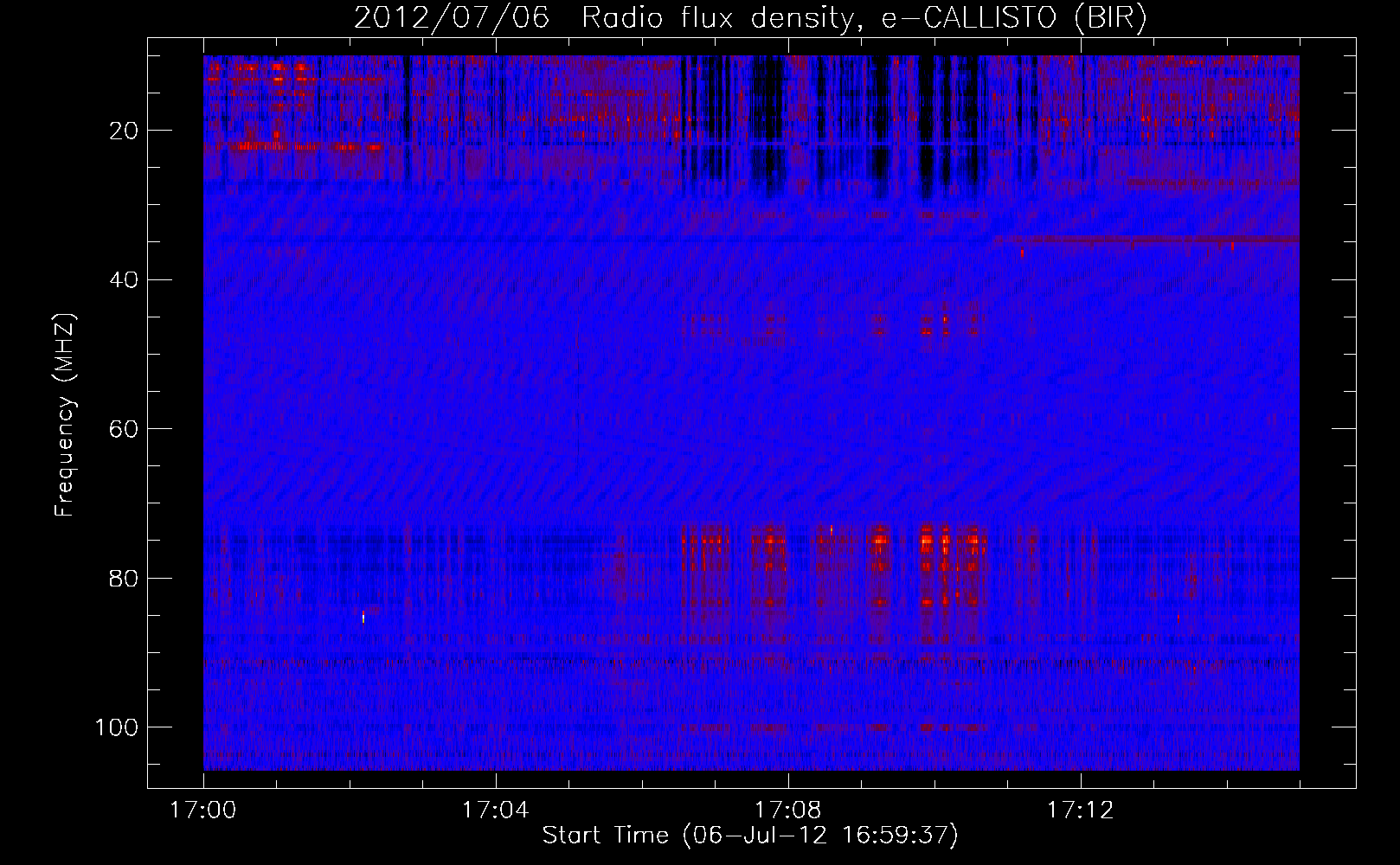Click the 100 frequency tick label
Viewport: 1400px width, 865px height.
[x=117, y=727]
